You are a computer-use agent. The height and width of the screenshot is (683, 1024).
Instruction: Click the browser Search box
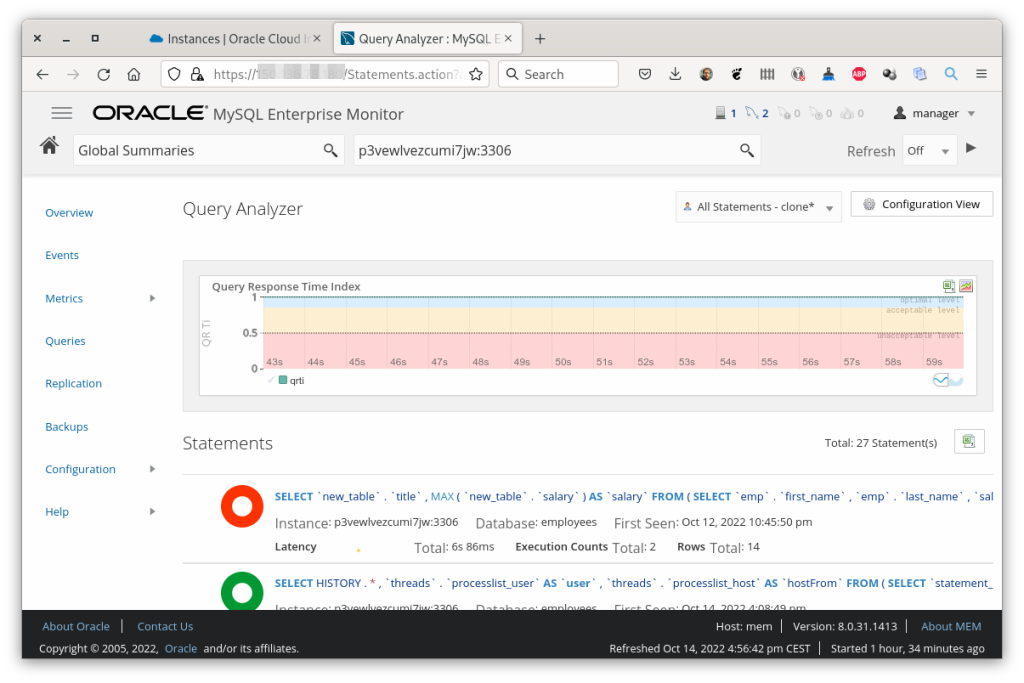558,74
